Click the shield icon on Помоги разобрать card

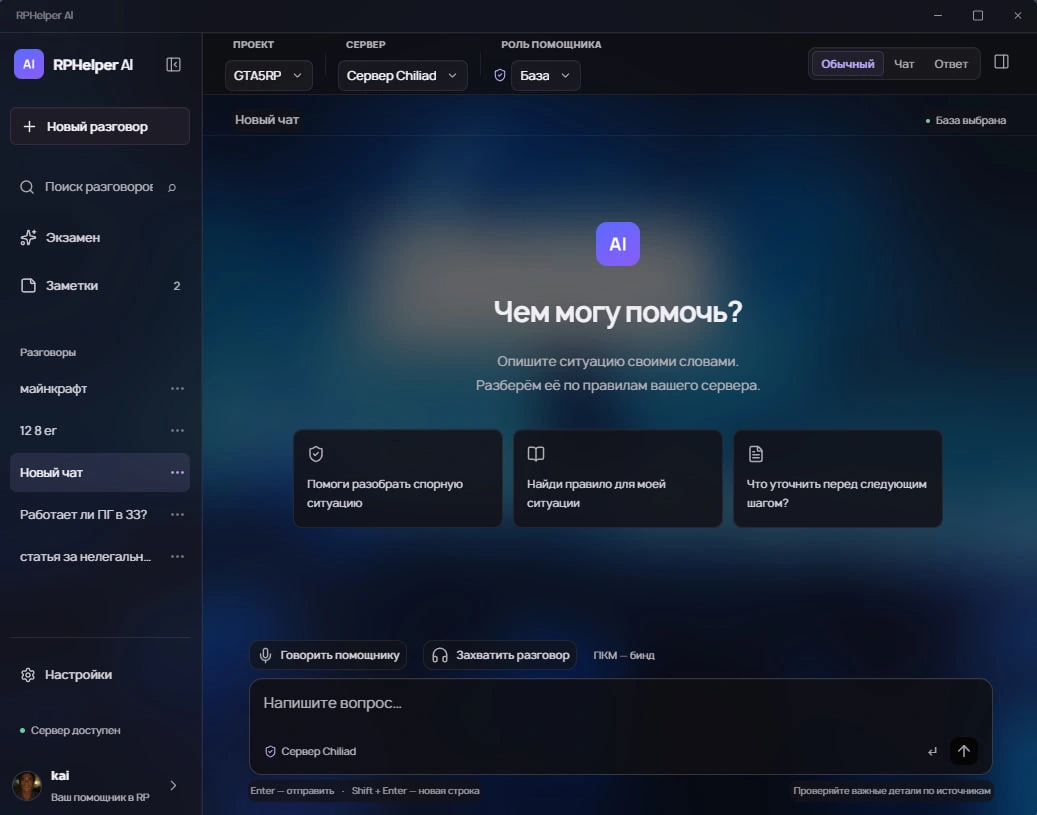316,454
